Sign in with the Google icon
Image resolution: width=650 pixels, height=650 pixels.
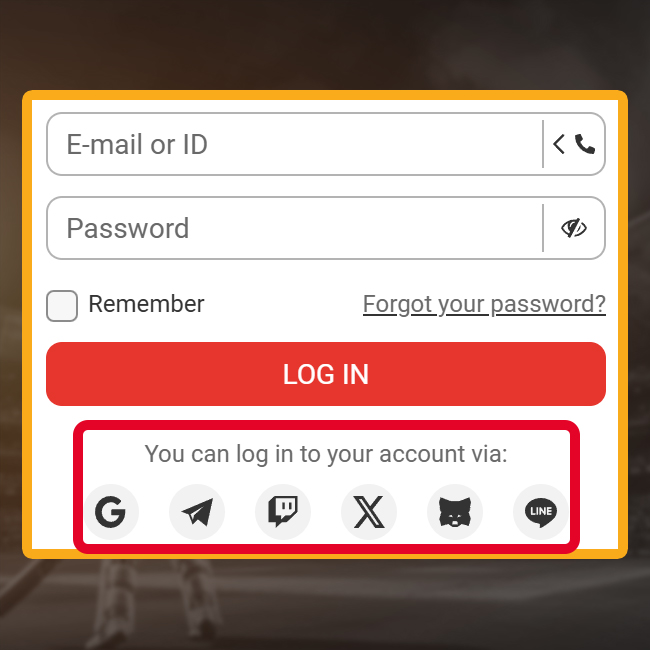tap(111, 512)
